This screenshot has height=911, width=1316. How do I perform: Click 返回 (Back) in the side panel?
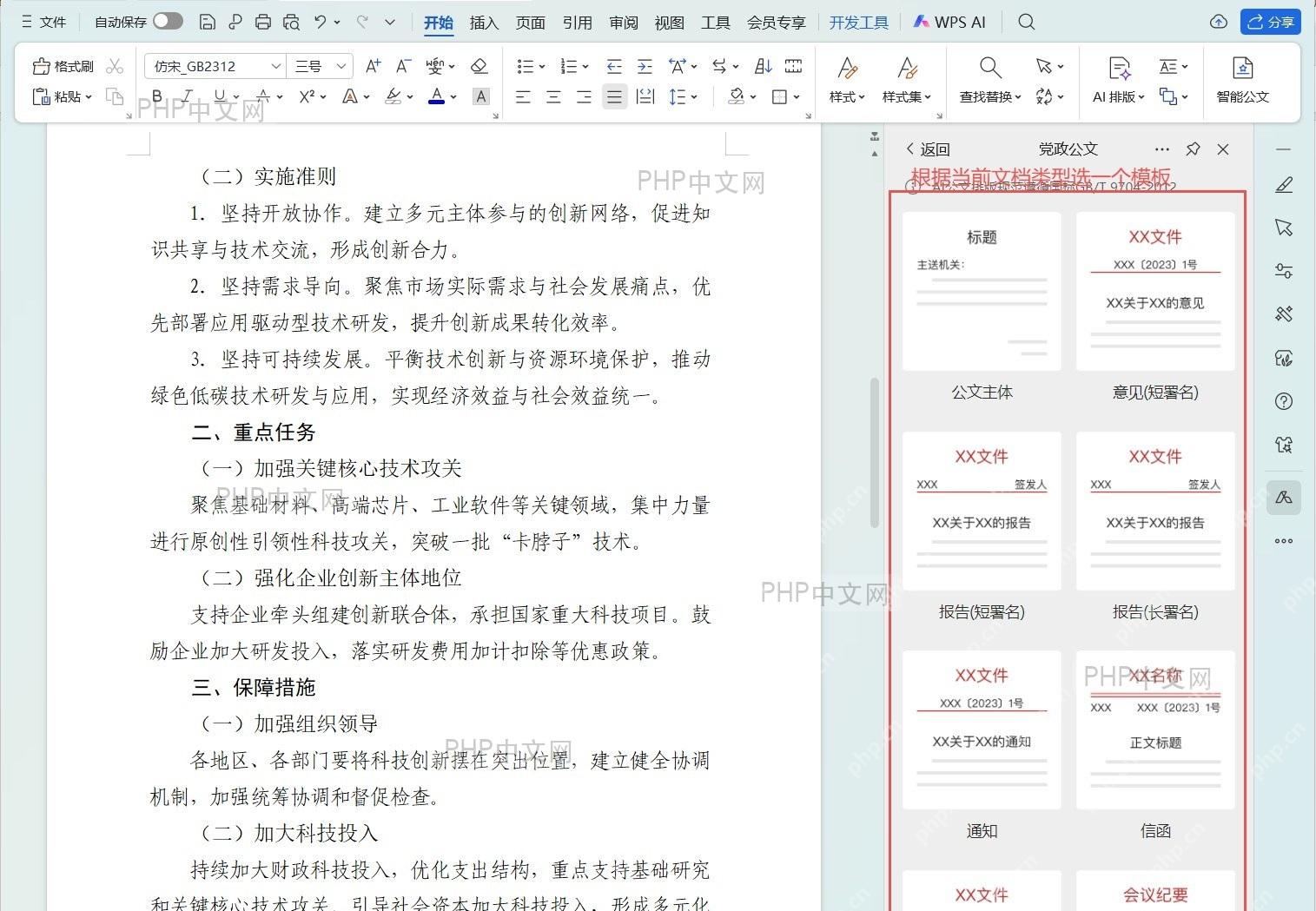point(928,149)
